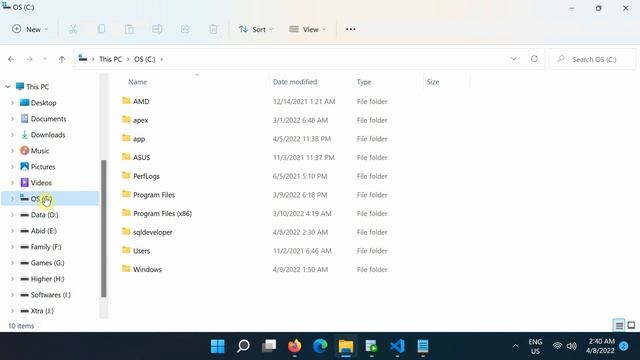Expand the Documents tree node
The image size is (640, 360).
(12, 119)
